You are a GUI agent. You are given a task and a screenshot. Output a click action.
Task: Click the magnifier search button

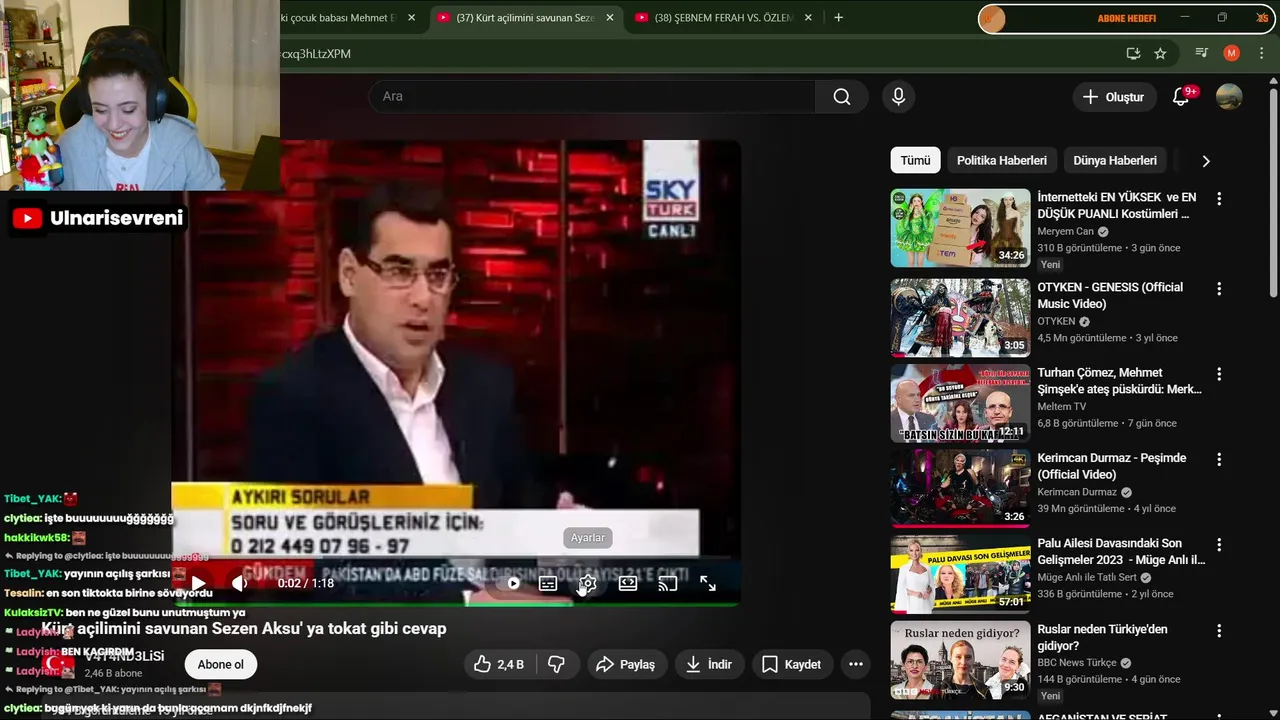(x=842, y=96)
